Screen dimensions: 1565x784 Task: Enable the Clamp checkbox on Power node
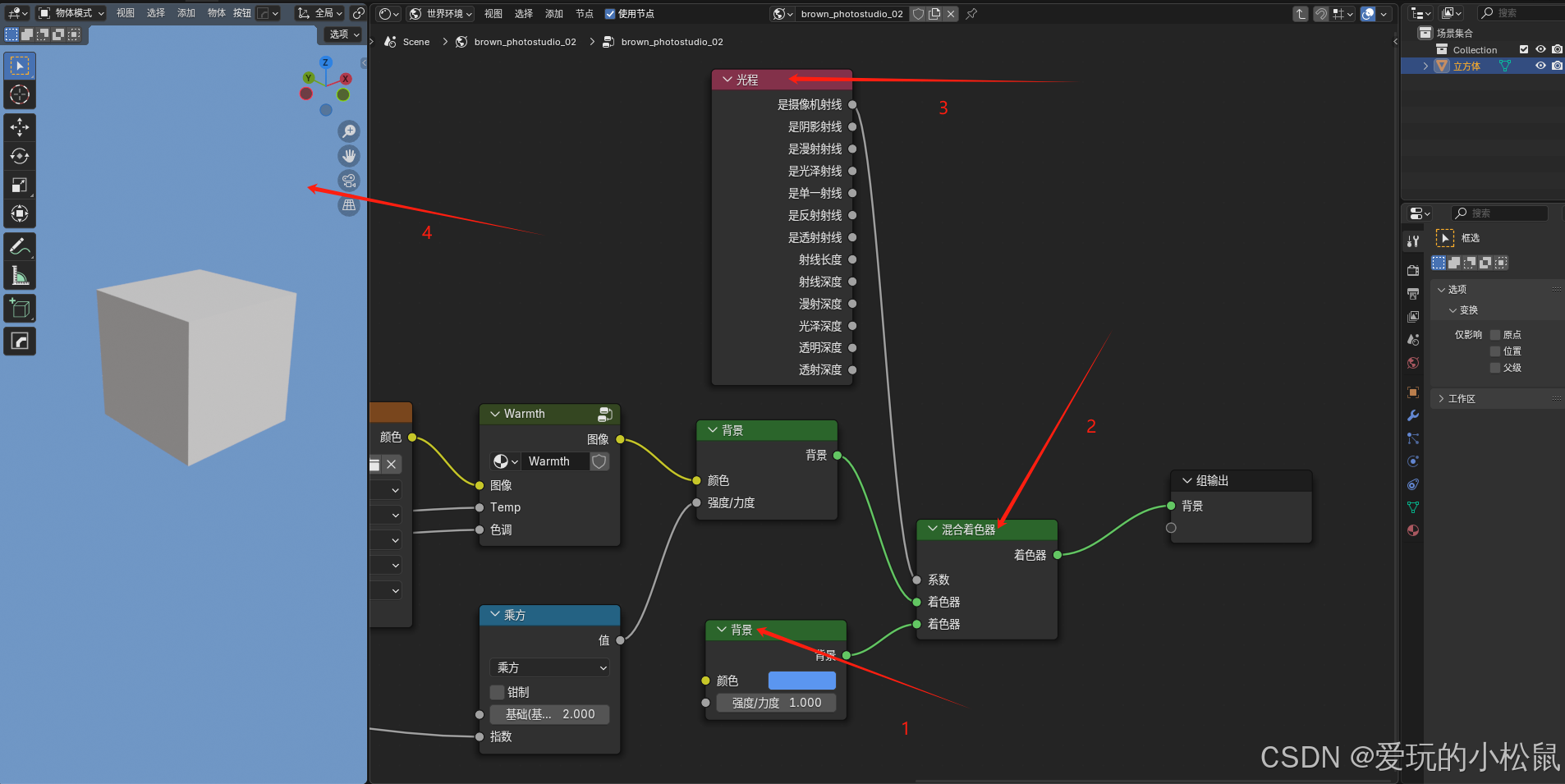pyautogui.click(x=497, y=692)
